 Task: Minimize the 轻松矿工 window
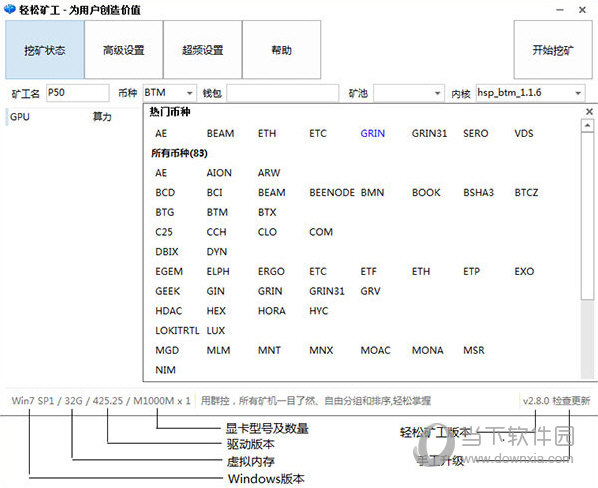[560, 10]
